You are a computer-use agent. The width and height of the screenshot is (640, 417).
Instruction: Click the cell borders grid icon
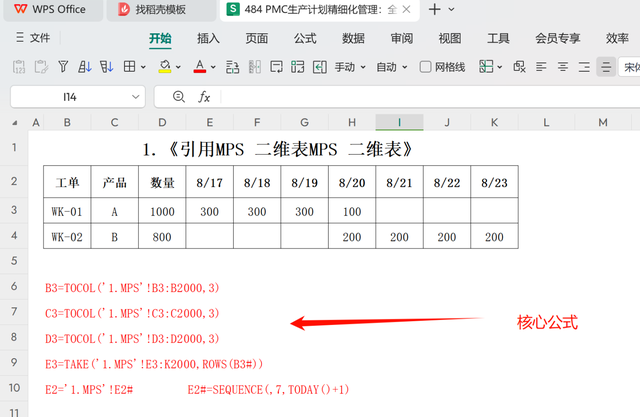(129, 67)
